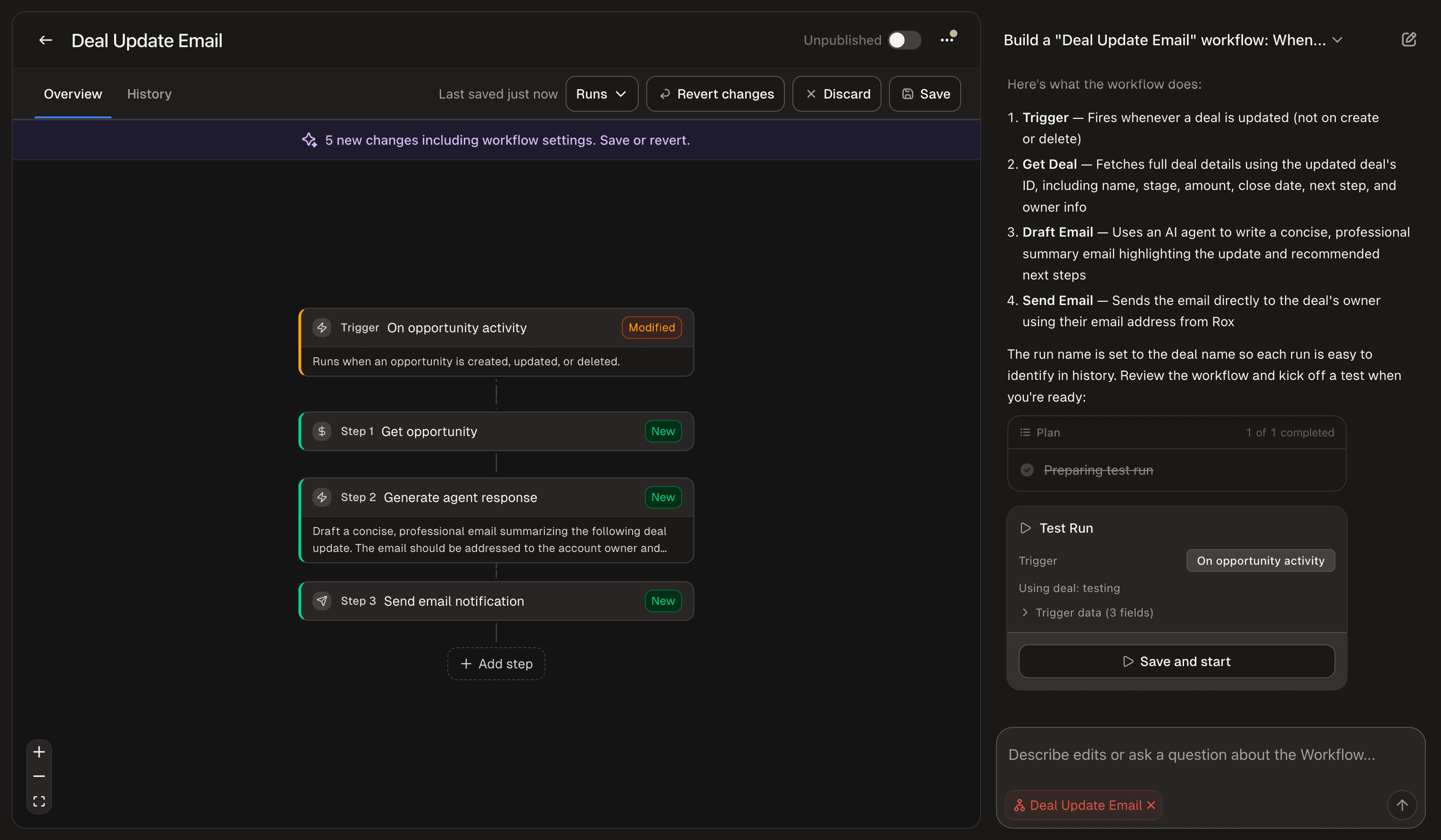This screenshot has height=840, width=1441.
Task: Switch to the History tab
Action: (149, 94)
